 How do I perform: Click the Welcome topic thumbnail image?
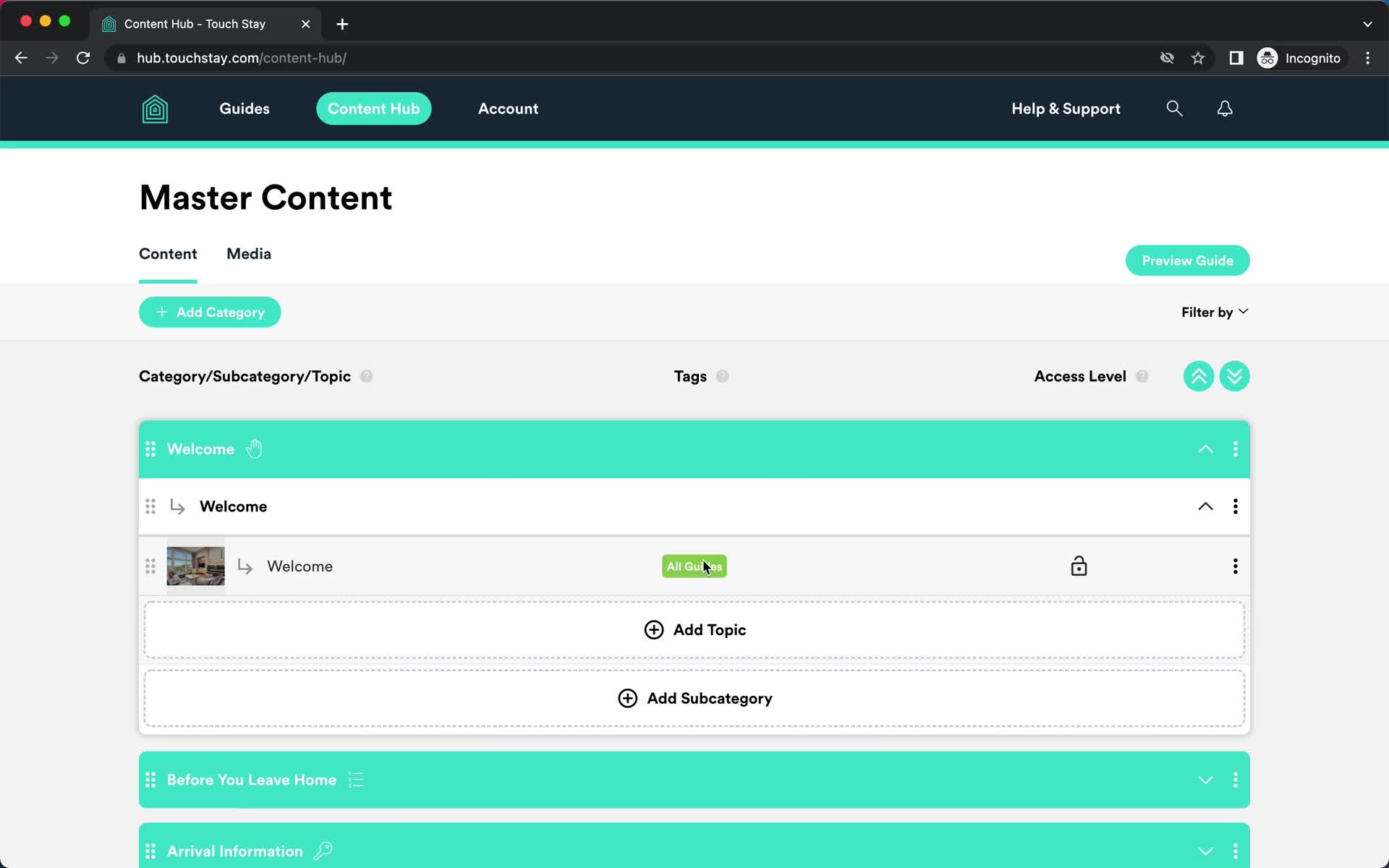[196, 566]
